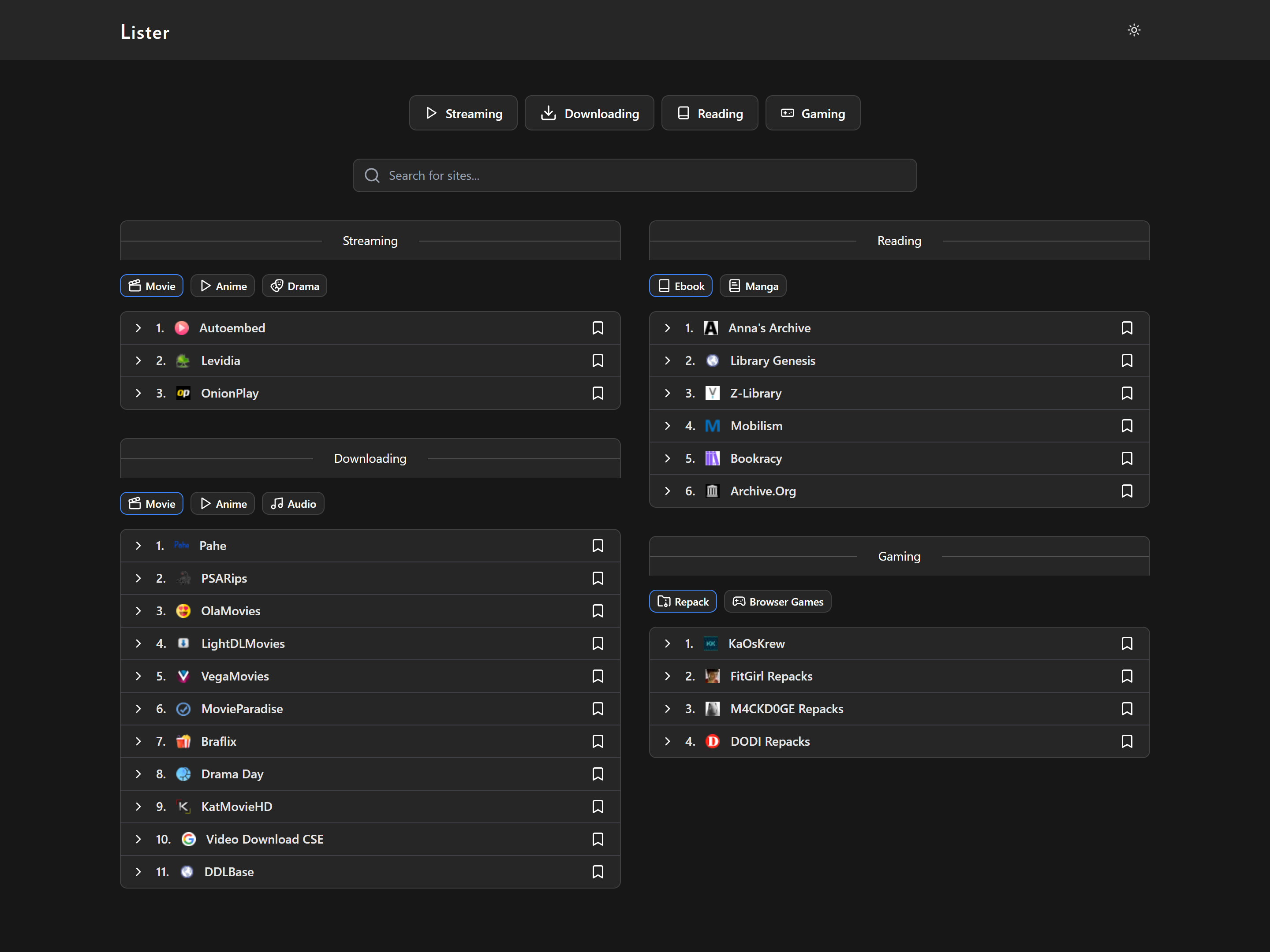Screen dimensions: 1270x952
Task: Expand the OlaMovies row chevron
Action: point(138,610)
